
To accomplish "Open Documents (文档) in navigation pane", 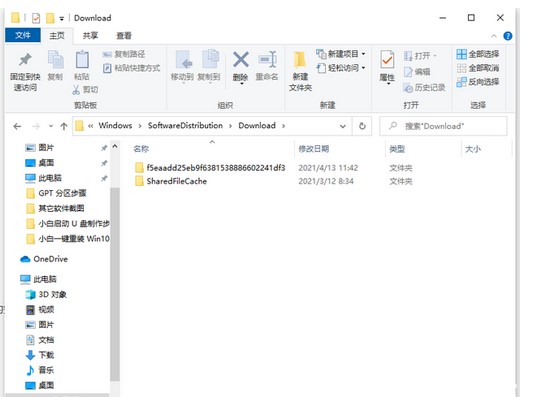I will point(40,340).
